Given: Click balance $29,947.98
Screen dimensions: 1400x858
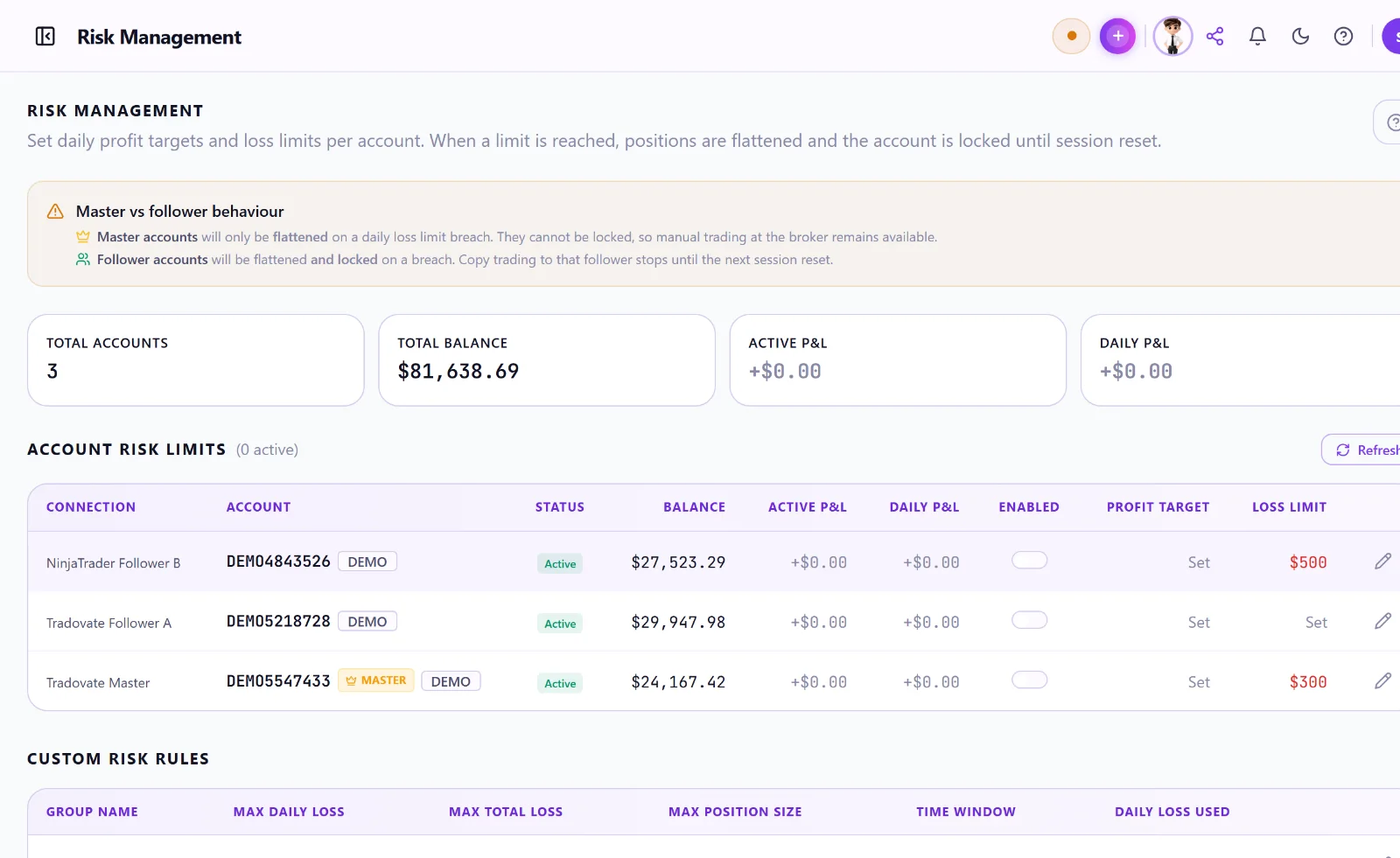Looking at the screenshot, I should pos(678,622).
